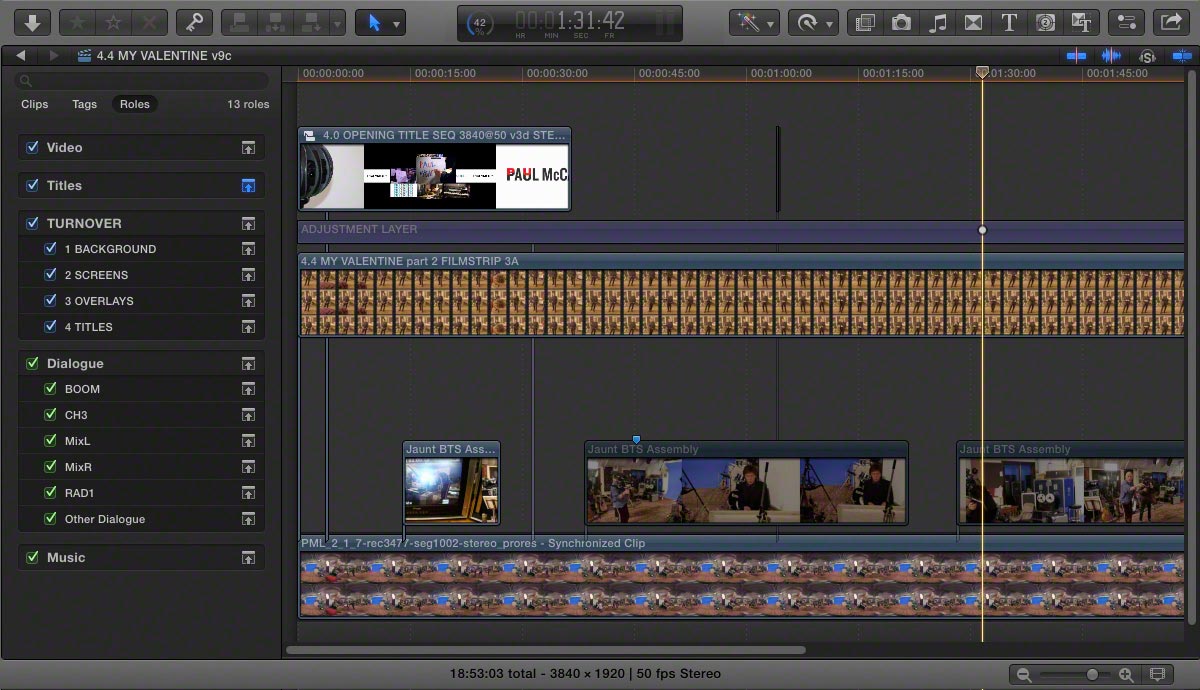Minimize clips for the Music role
Viewport: 1200px width, 690px height.
point(248,558)
